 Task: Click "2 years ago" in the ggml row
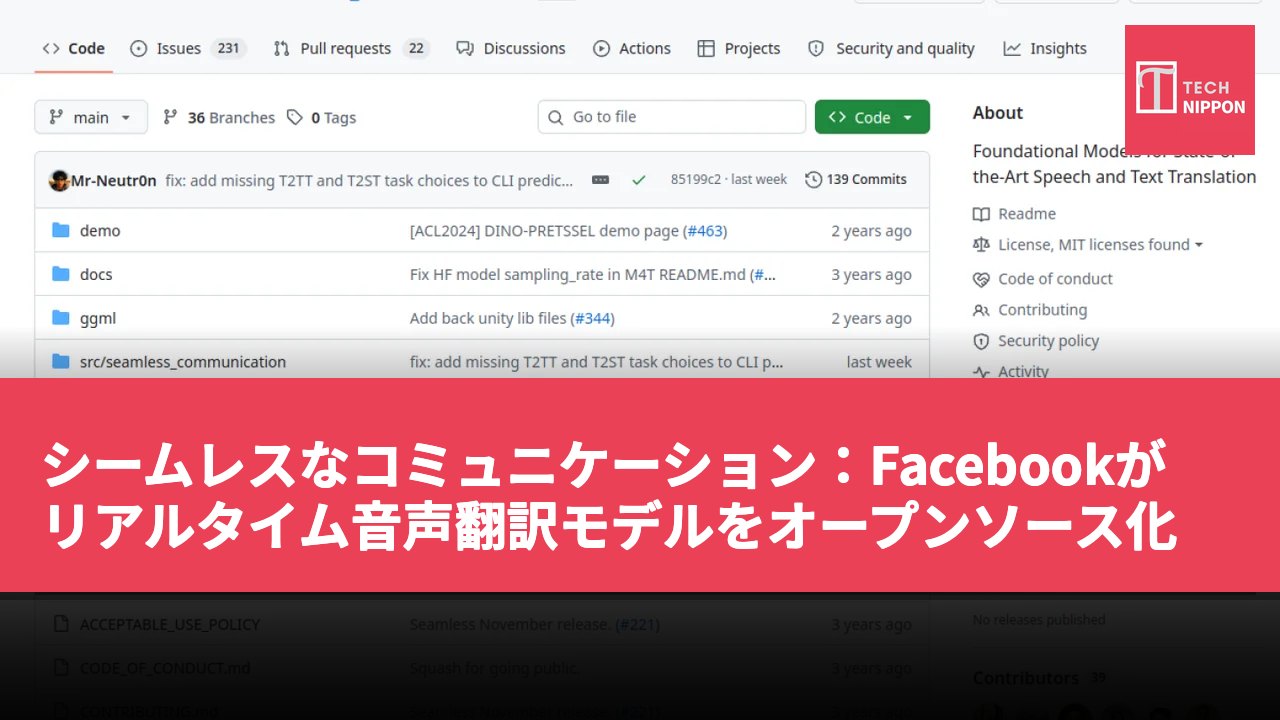click(872, 319)
